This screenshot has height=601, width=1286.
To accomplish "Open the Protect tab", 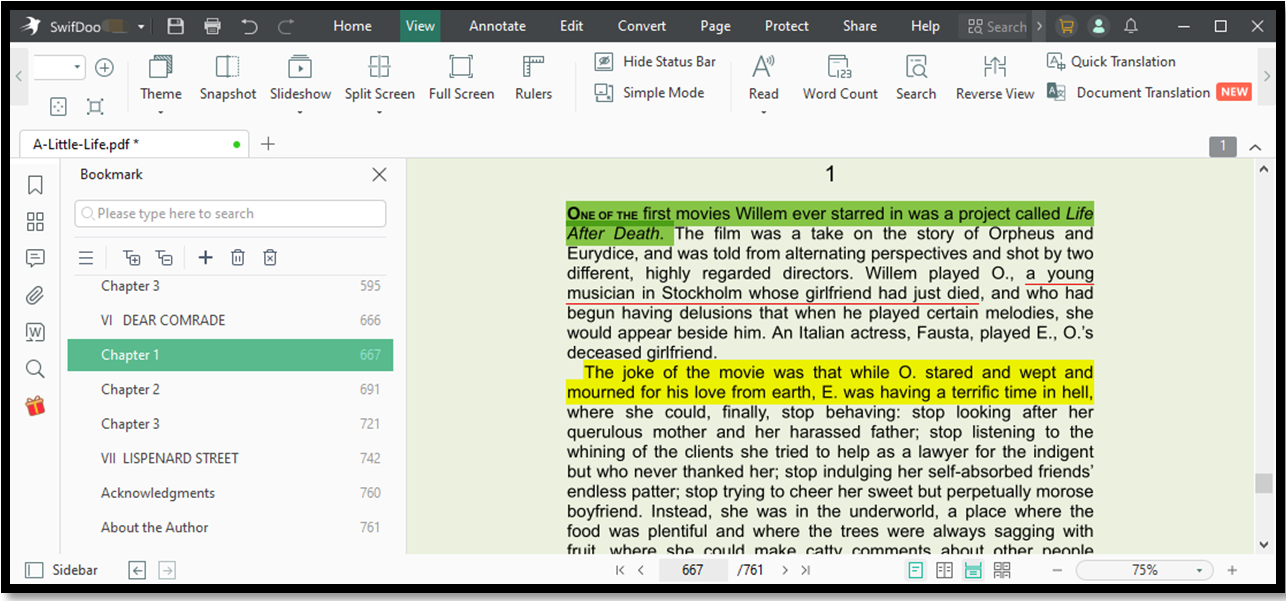I will pyautogui.click(x=787, y=26).
